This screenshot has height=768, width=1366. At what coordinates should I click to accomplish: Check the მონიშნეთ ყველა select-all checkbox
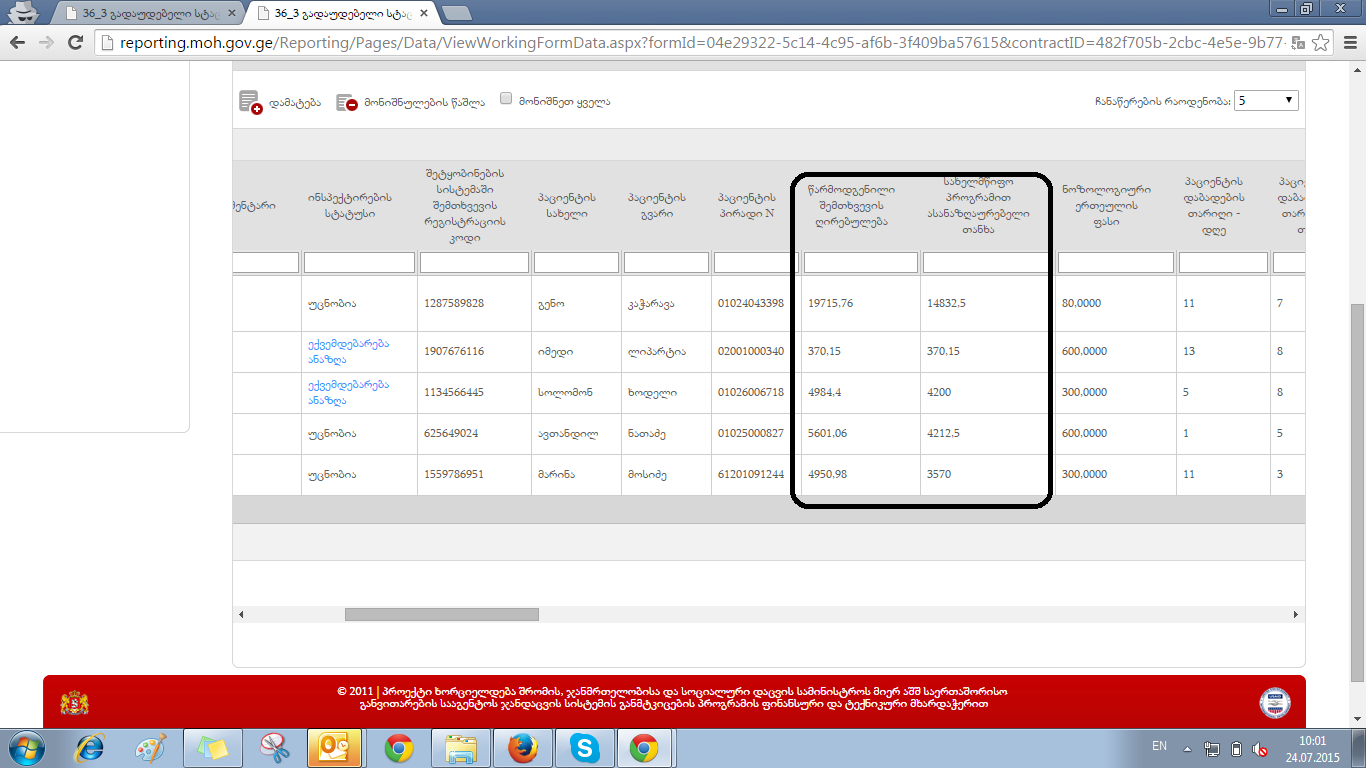(x=506, y=99)
